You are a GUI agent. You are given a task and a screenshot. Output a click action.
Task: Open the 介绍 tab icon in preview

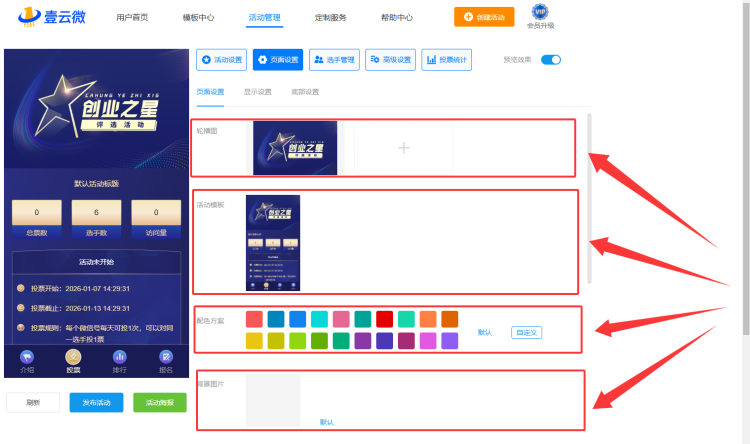point(27,360)
